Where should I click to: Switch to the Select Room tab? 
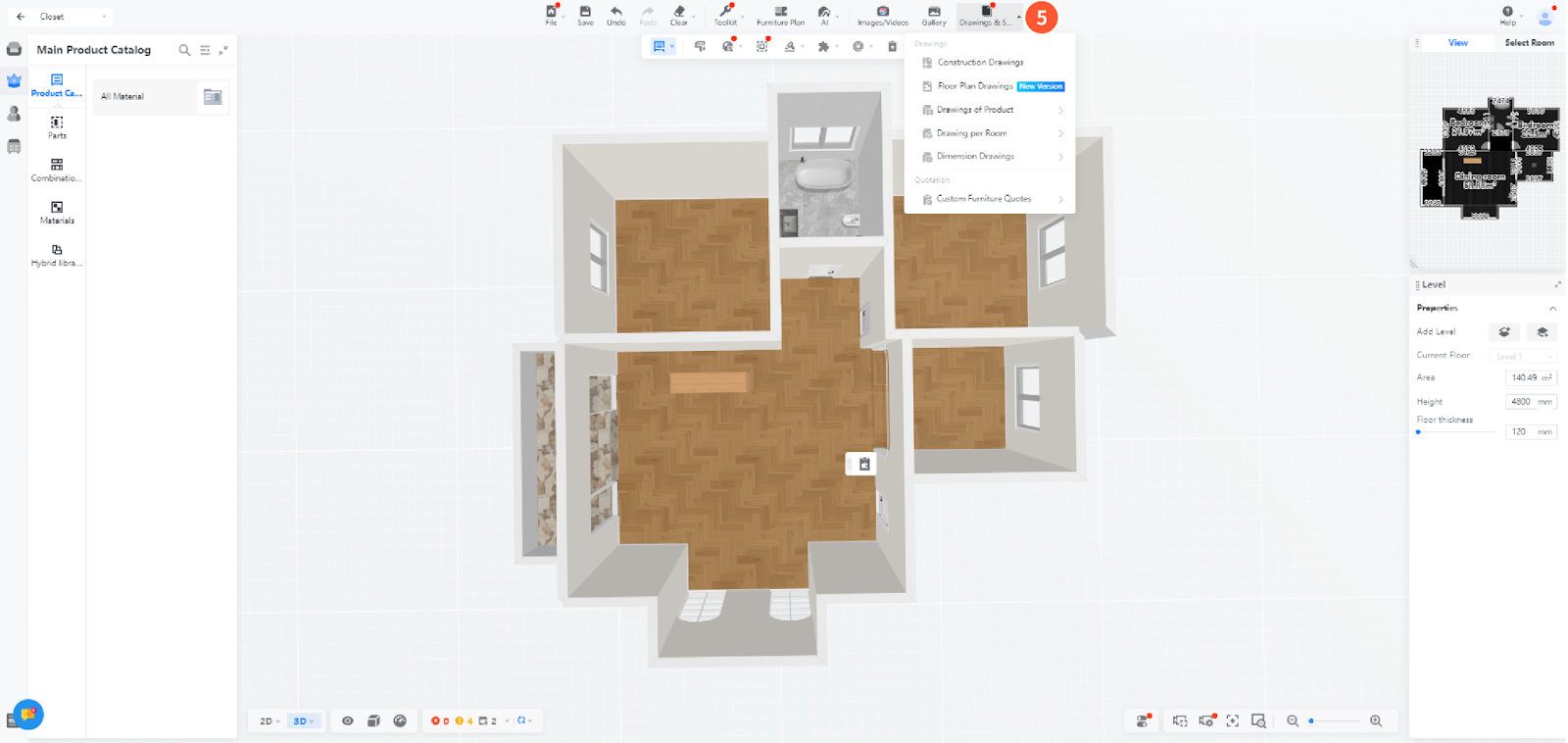point(1529,43)
